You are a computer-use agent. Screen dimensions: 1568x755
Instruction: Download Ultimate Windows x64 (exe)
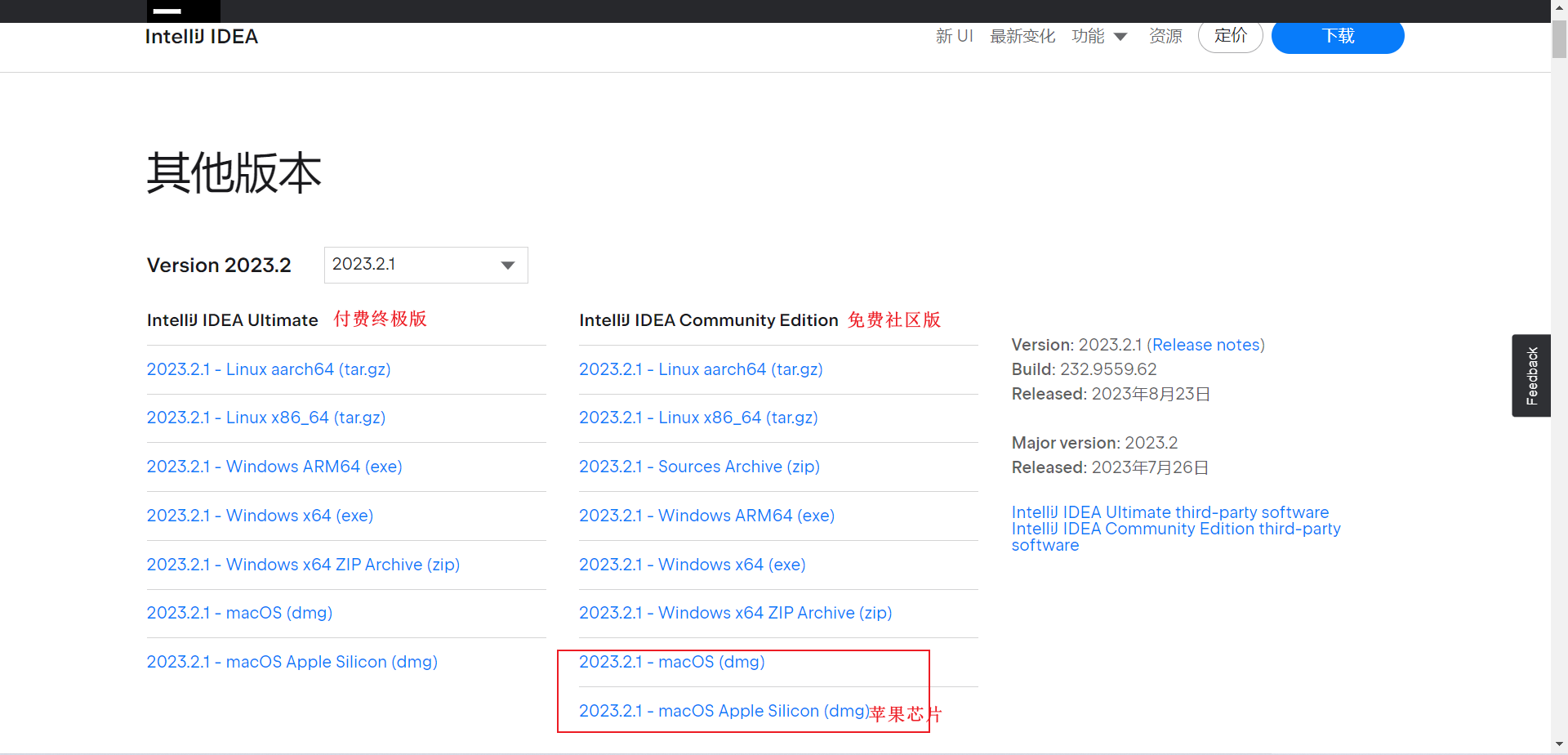coord(260,516)
